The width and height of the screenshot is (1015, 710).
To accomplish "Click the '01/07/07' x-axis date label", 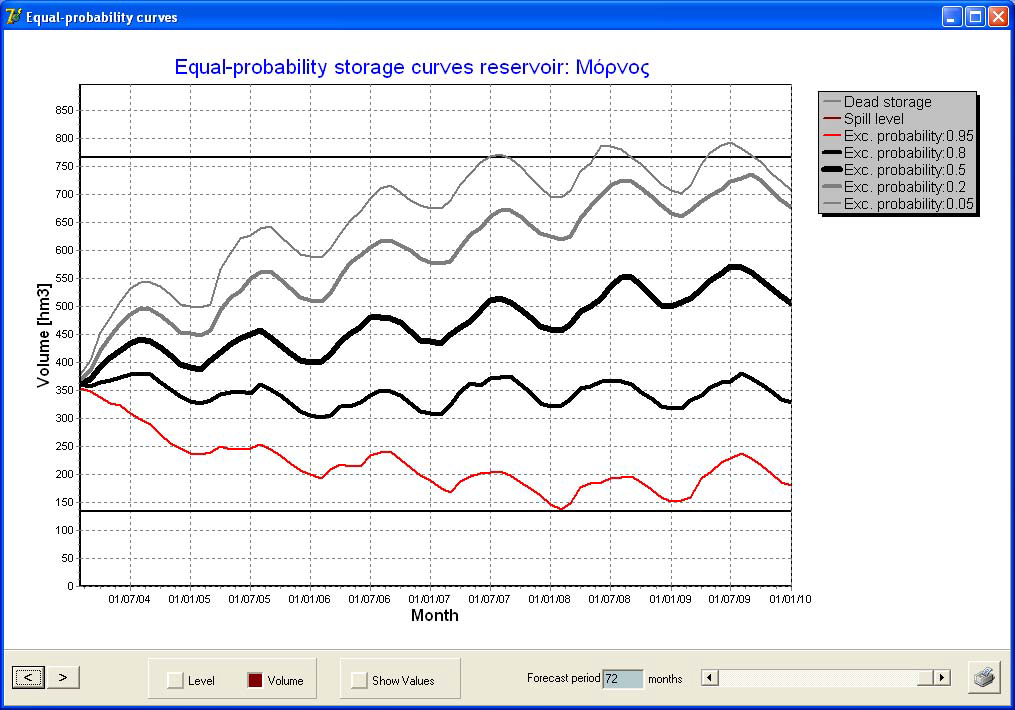I will (489, 599).
